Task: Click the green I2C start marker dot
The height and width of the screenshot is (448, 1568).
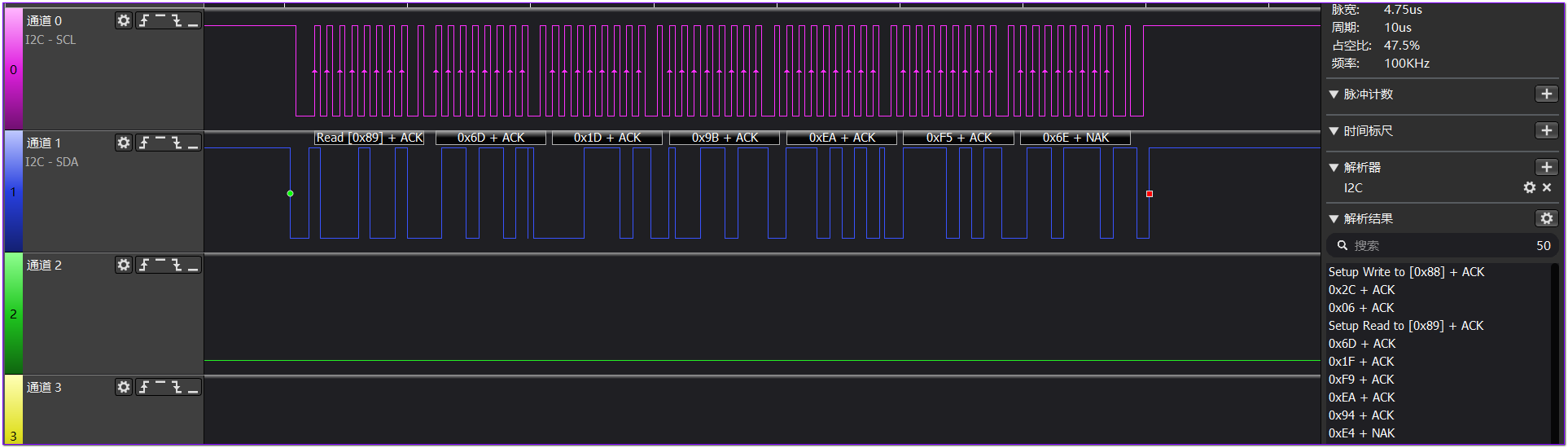Action: tap(290, 193)
